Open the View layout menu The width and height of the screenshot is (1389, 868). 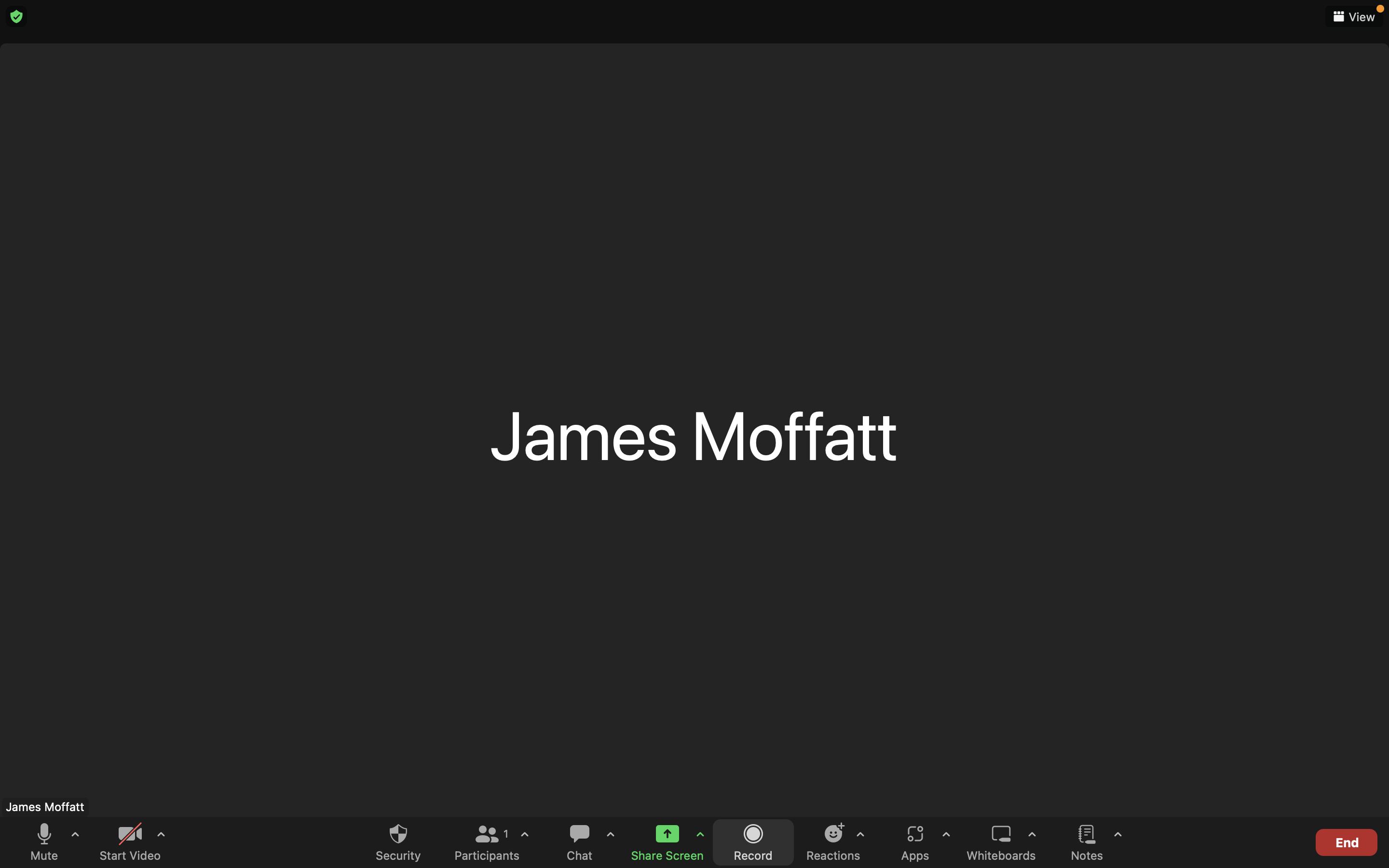click(1353, 17)
